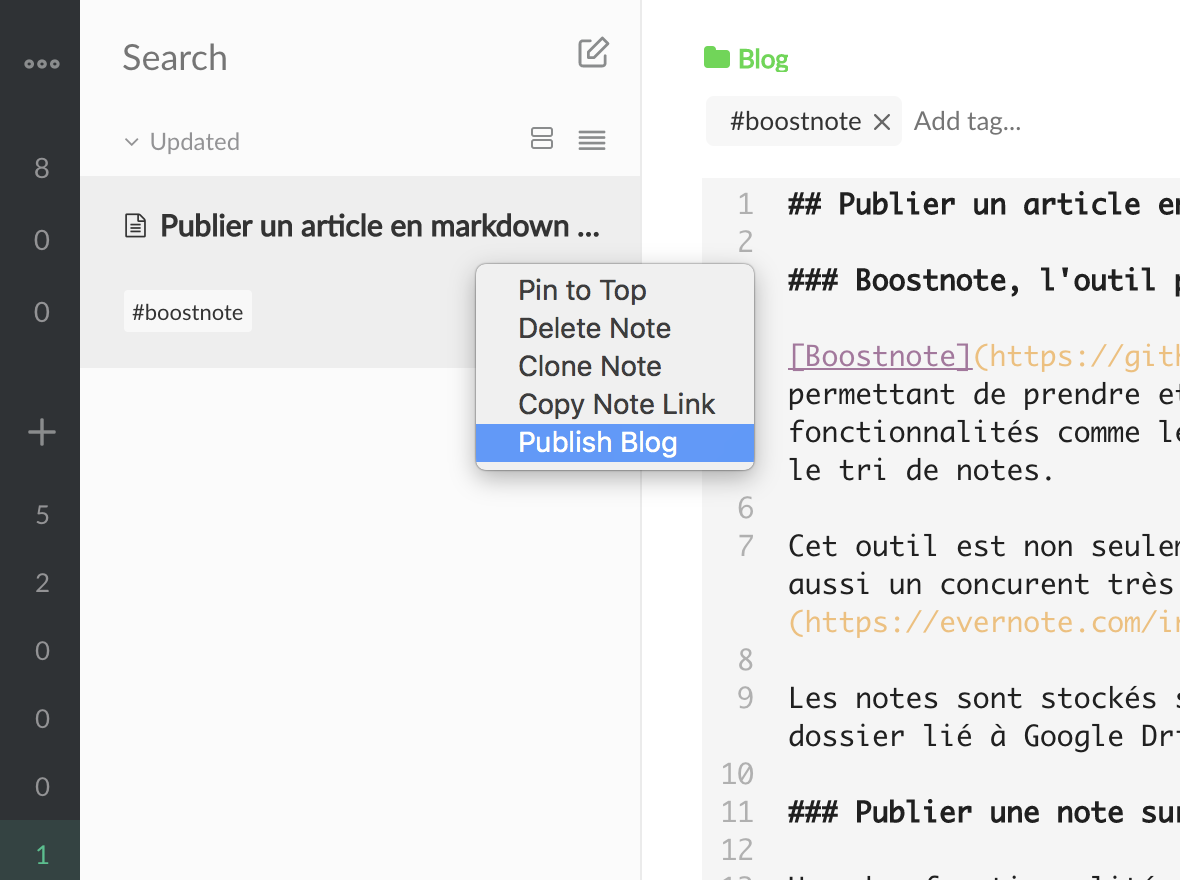Click the plus icon in the dark sidebar

pyautogui.click(x=41, y=433)
